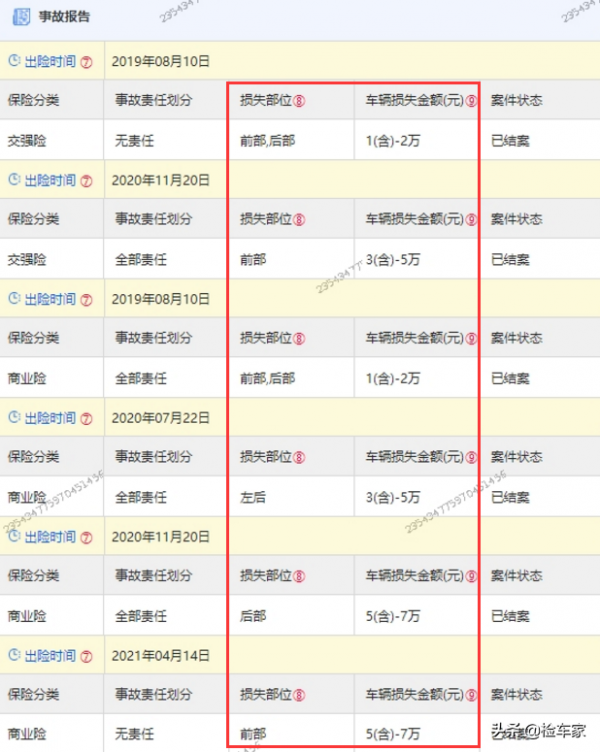Click the ⑧ icon in header above the 左后 row
This screenshot has height=752, width=600.
coord(299,458)
